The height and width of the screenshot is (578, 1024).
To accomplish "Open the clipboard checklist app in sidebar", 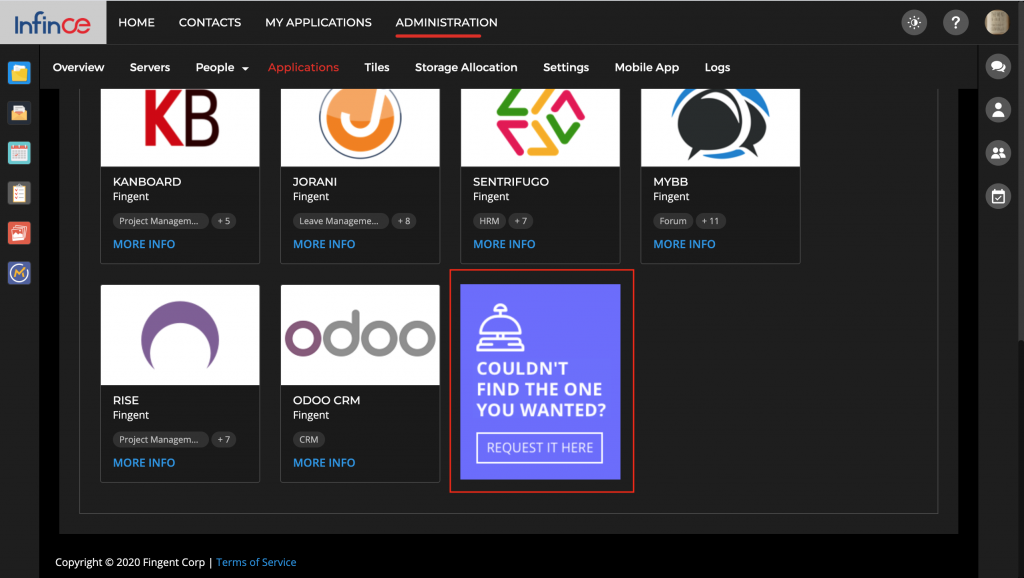I will point(19,193).
